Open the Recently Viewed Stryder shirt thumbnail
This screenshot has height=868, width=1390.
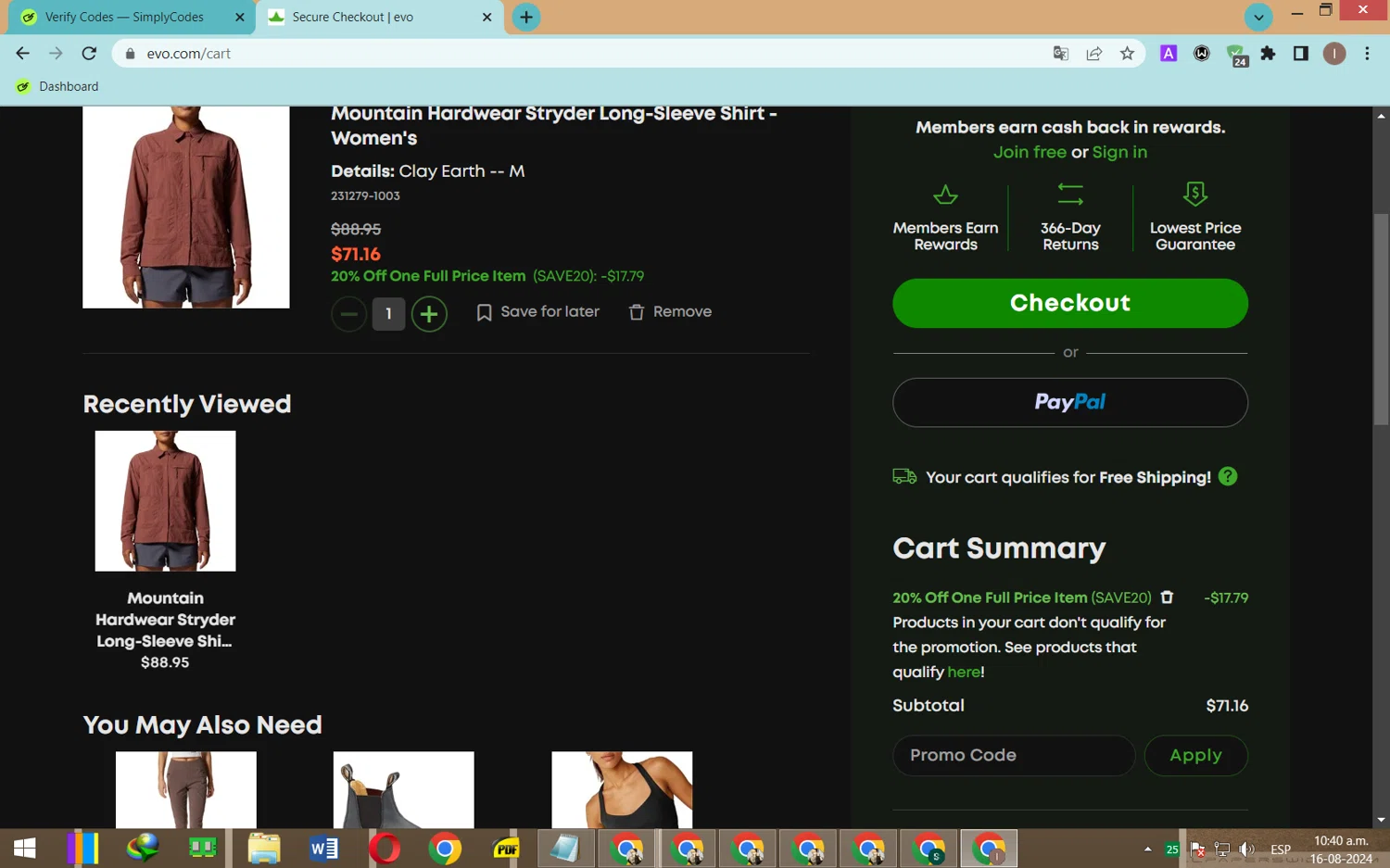pyautogui.click(x=165, y=501)
